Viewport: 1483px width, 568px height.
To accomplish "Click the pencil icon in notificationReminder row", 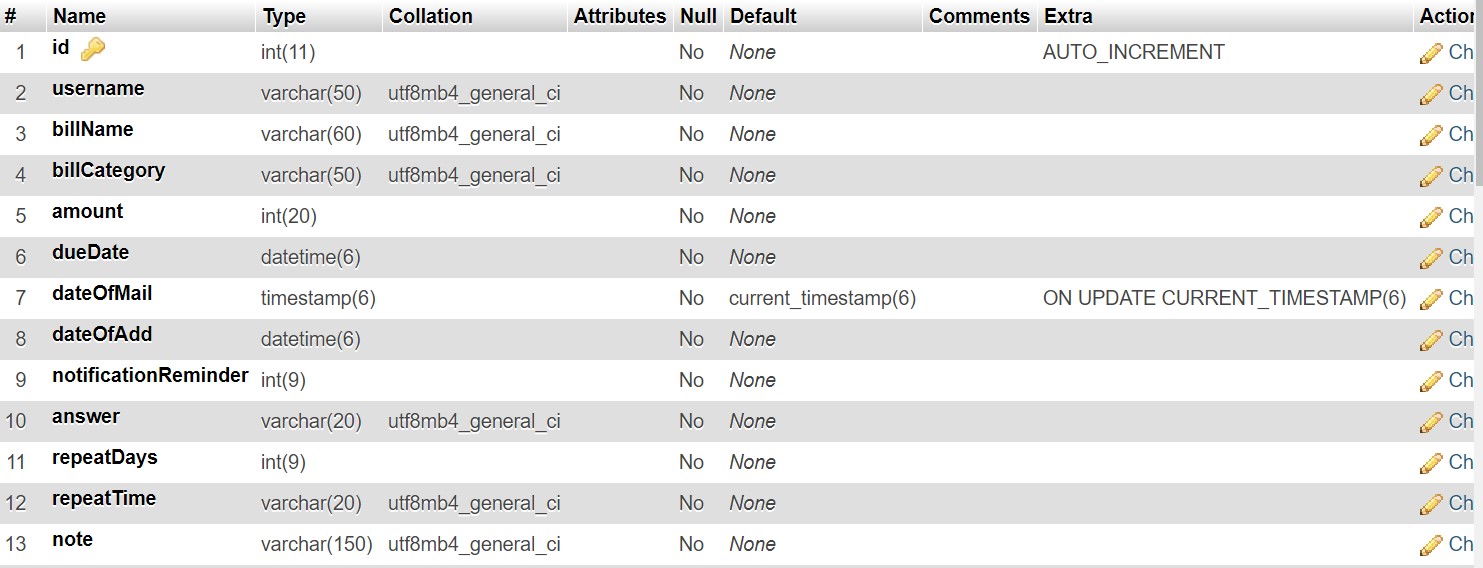I will [x=1431, y=381].
